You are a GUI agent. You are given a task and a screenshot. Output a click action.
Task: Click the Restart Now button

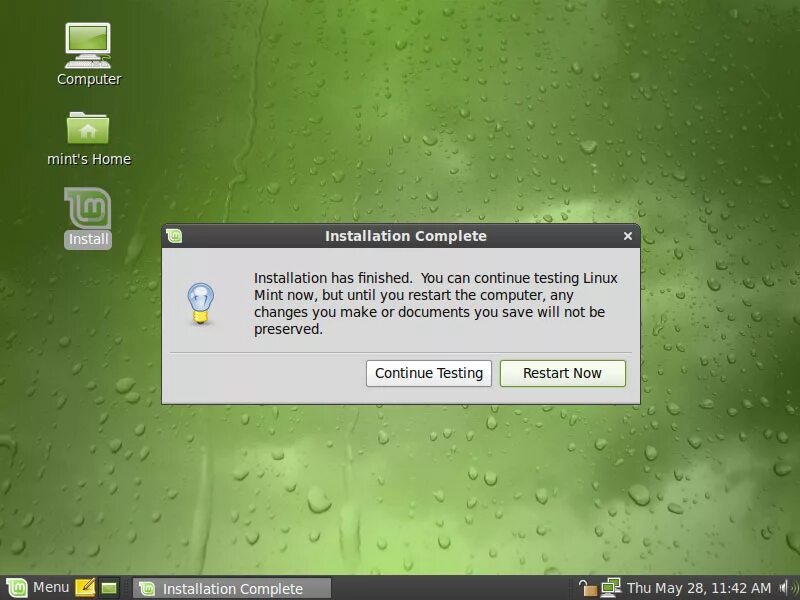tap(562, 373)
